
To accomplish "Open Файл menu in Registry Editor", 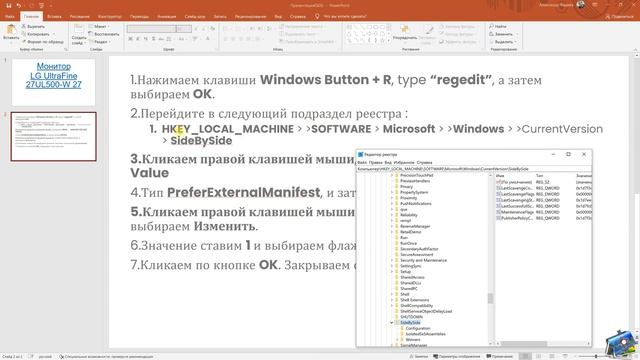I will [x=362, y=162].
